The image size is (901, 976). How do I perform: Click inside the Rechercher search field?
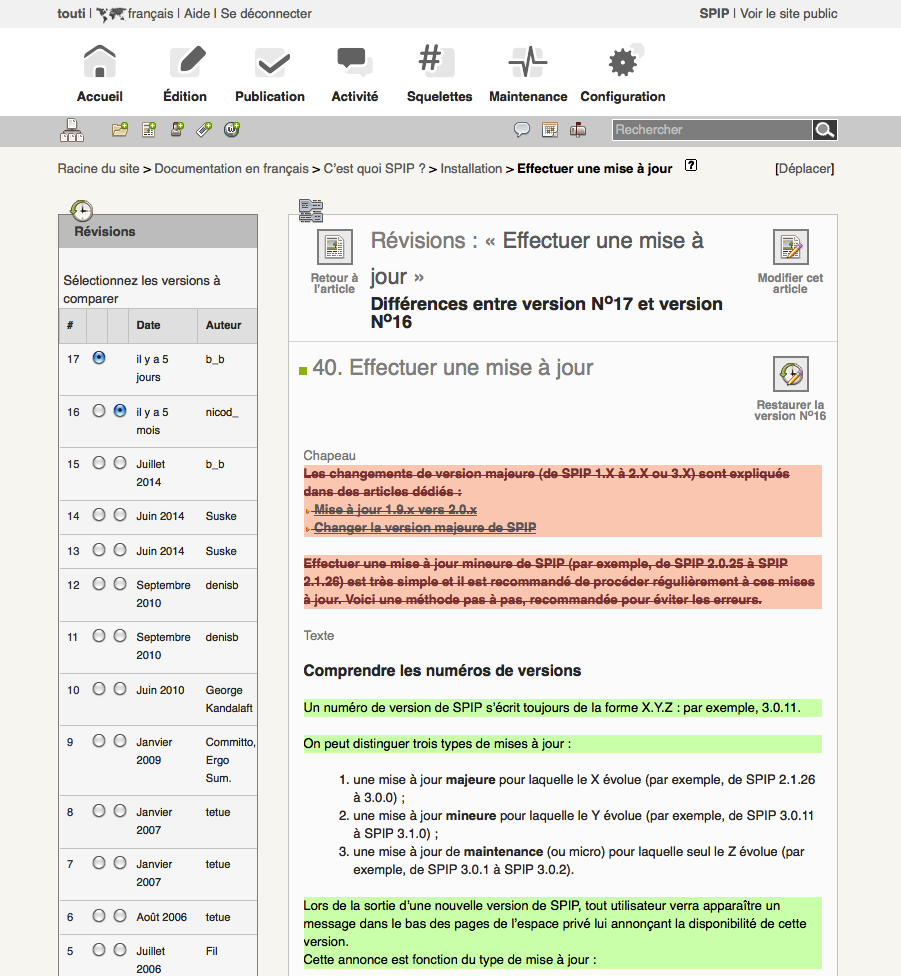(x=710, y=130)
